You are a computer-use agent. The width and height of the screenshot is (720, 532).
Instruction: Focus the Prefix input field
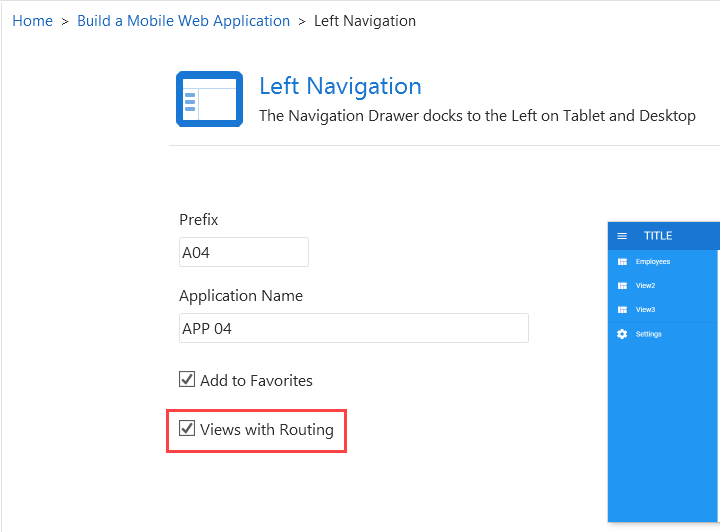tap(243, 252)
